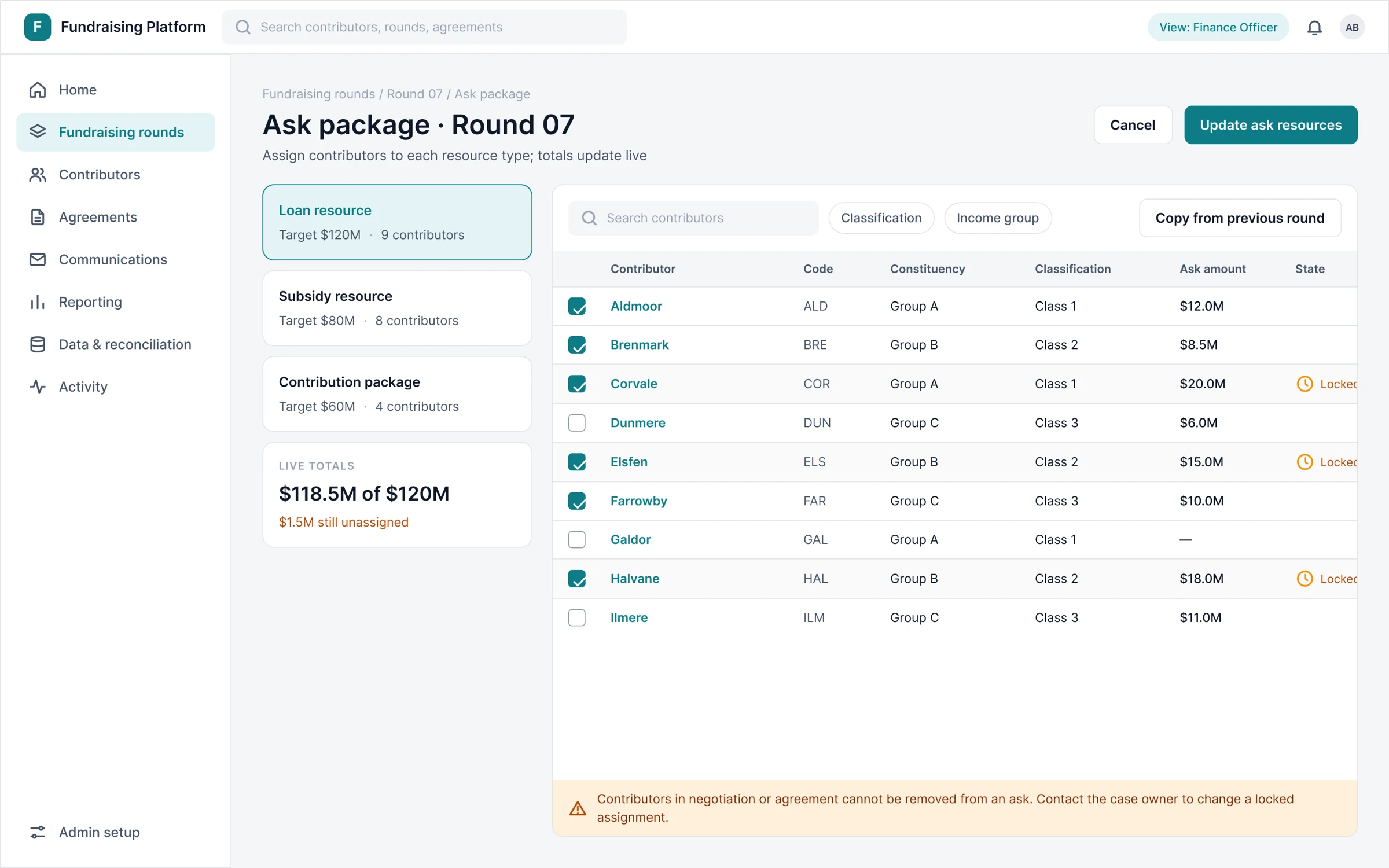Click the Home sidebar icon
Screen dimensions: 1389x868
(38, 90)
